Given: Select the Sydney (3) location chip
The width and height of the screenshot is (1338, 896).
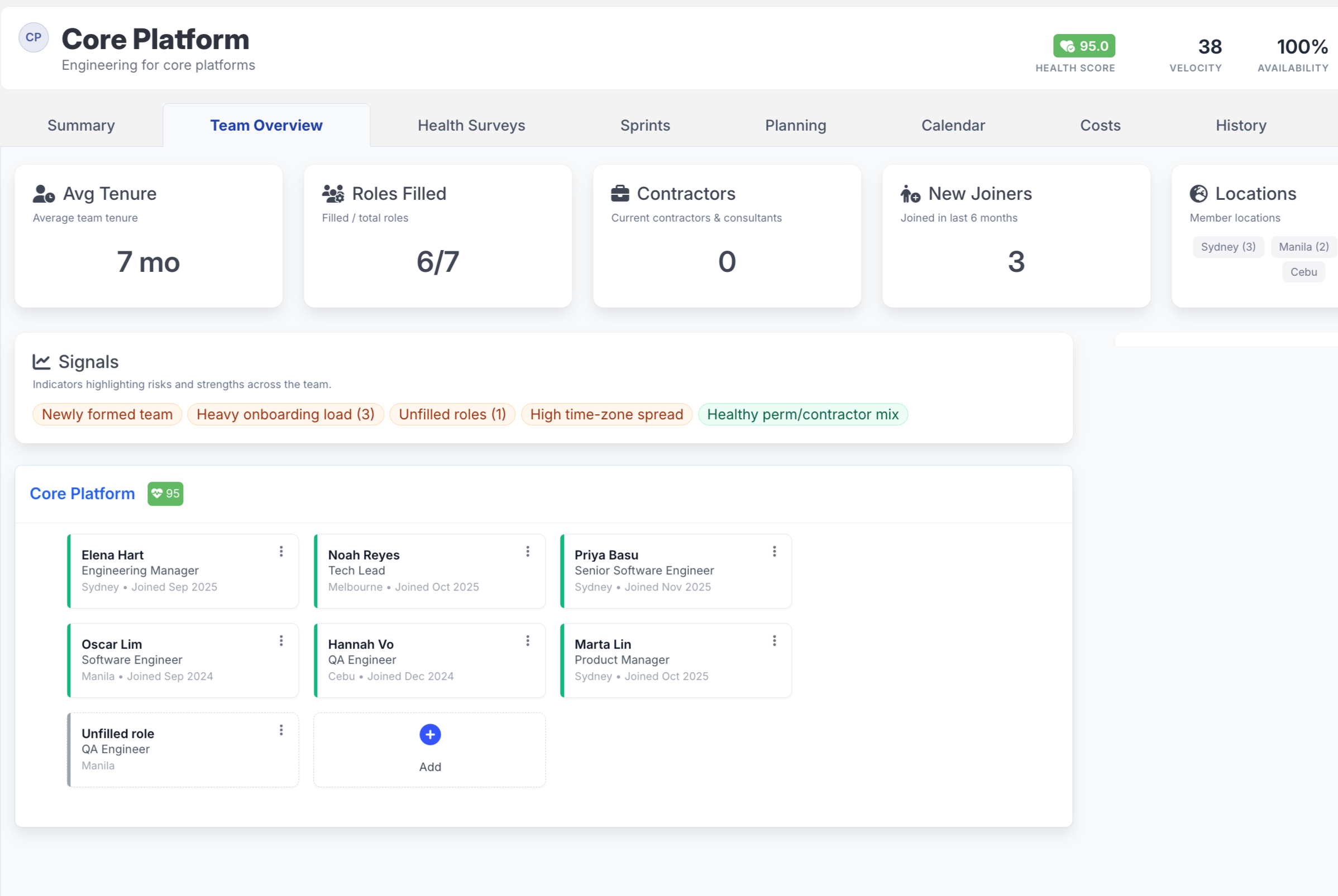Looking at the screenshot, I should pyautogui.click(x=1227, y=247).
